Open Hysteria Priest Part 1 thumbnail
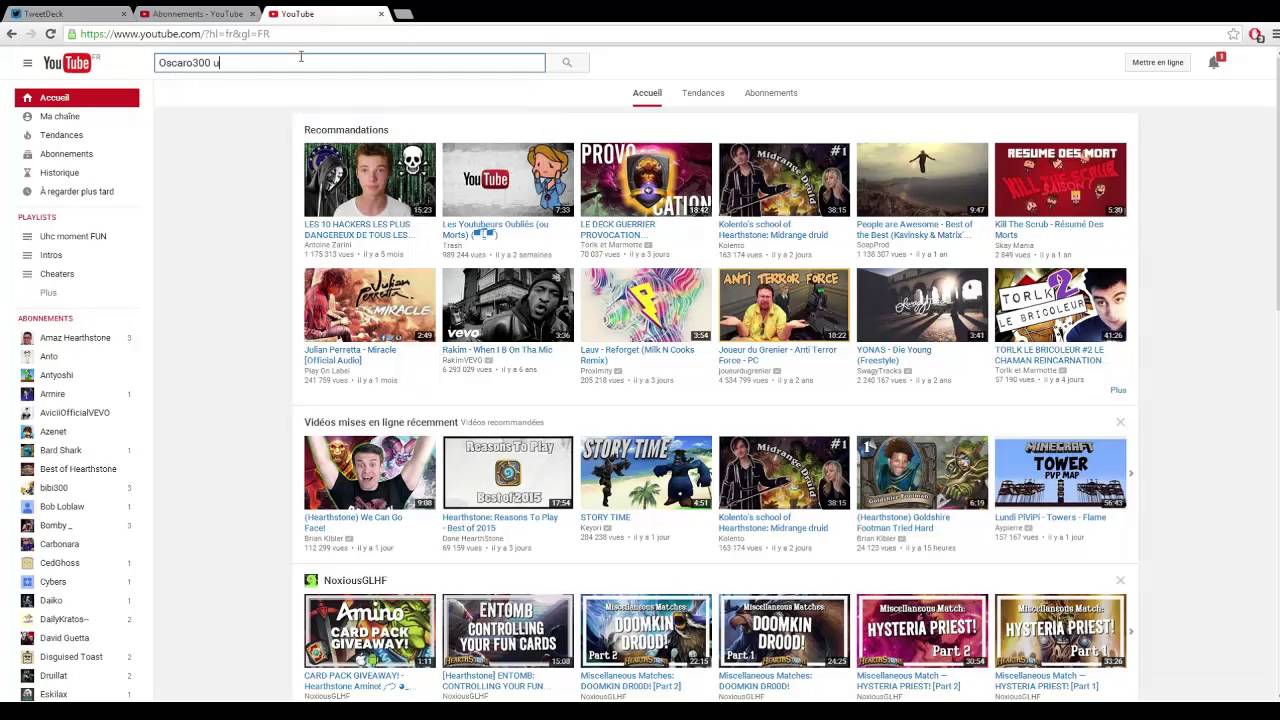This screenshot has height=720, width=1280. 1060,631
